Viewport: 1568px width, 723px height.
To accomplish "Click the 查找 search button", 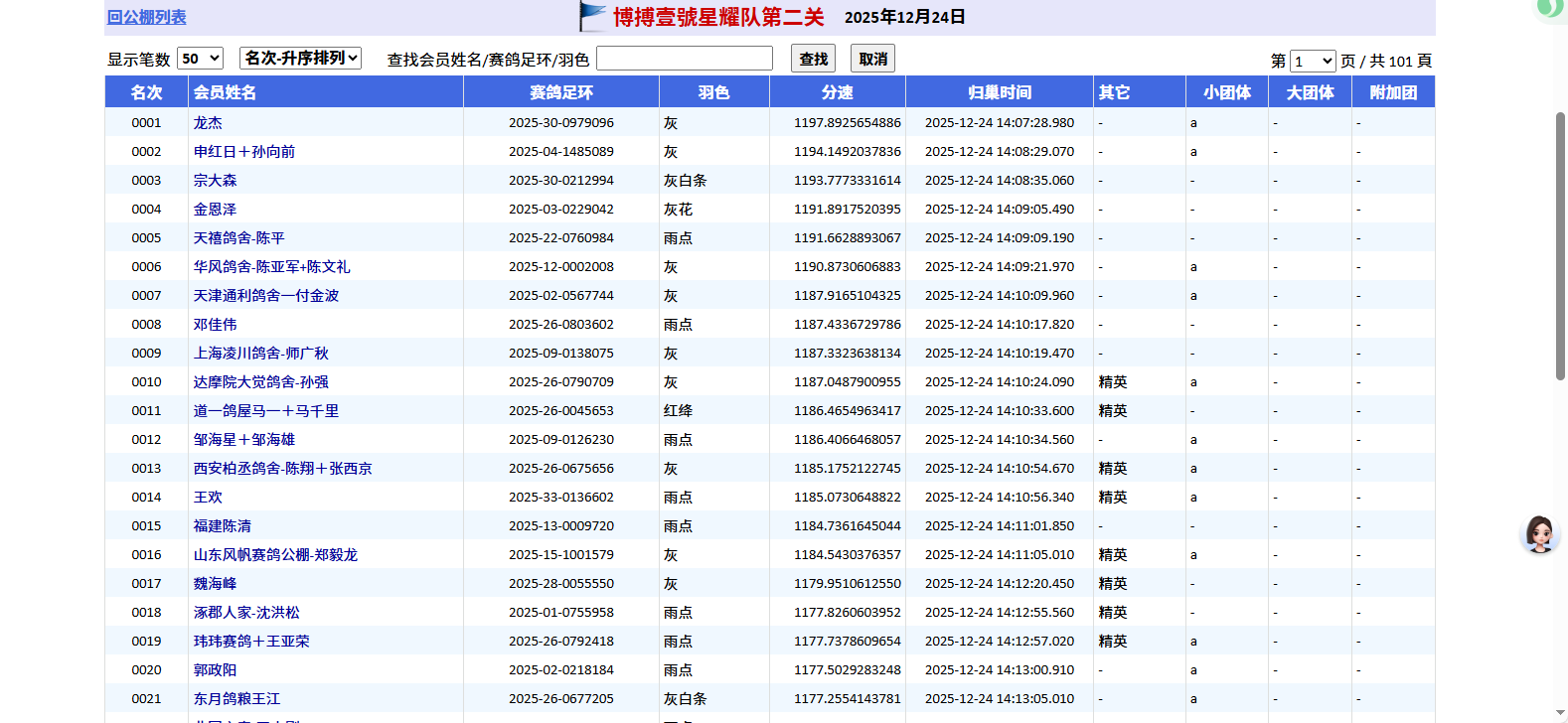I will pyautogui.click(x=813, y=59).
